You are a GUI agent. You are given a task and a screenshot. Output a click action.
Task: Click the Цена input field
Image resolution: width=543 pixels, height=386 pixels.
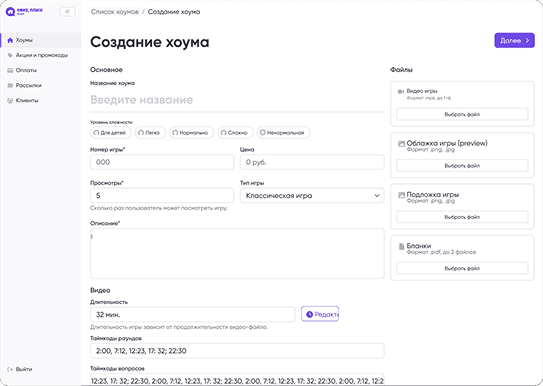point(312,162)
